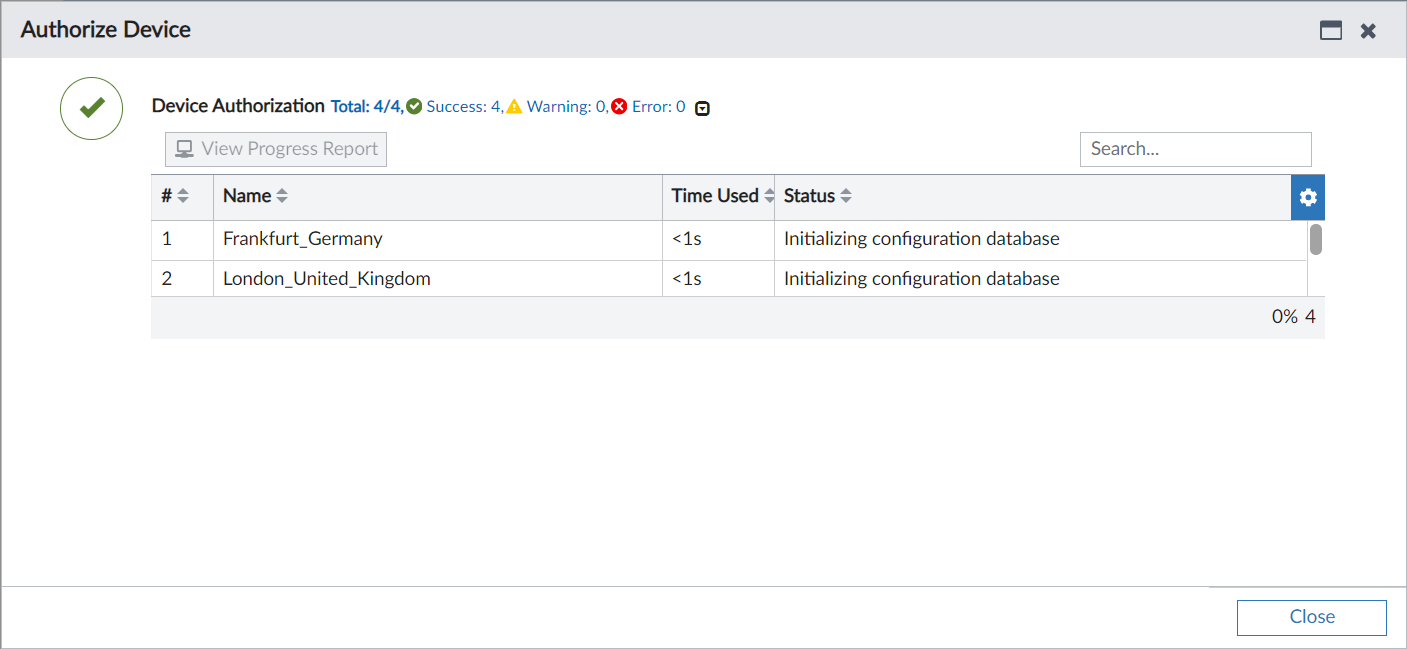Toggle sort order on the Name column

281,195
